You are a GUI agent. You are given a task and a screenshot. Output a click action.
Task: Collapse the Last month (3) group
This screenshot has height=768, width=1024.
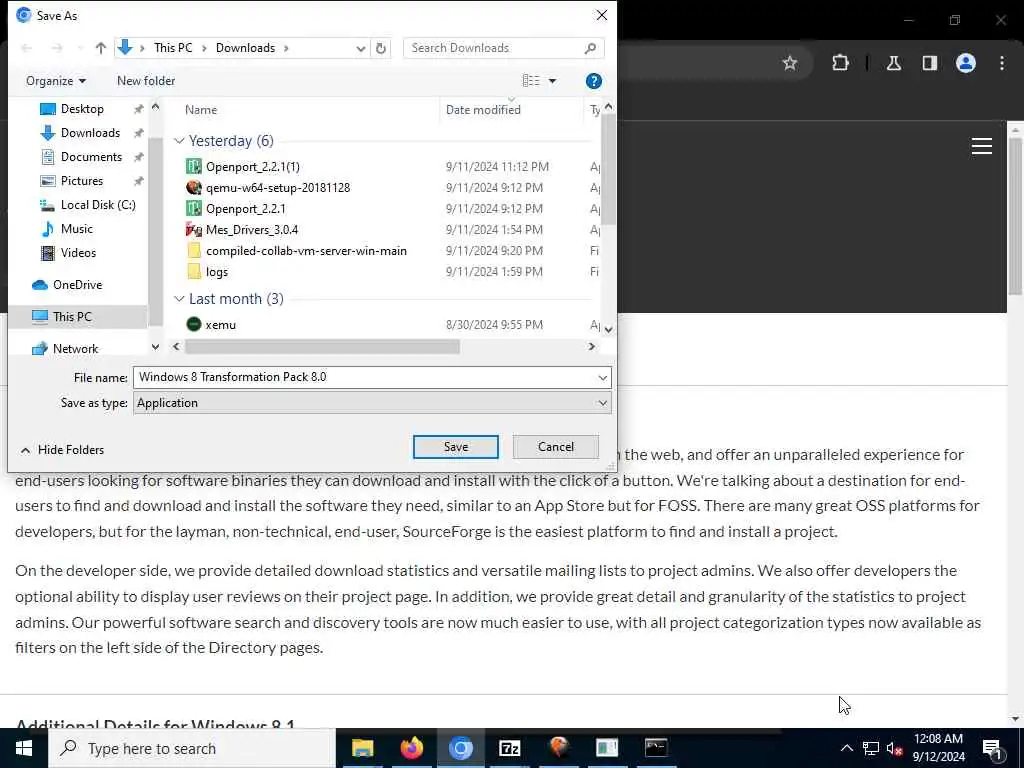[x=179, y=298]
